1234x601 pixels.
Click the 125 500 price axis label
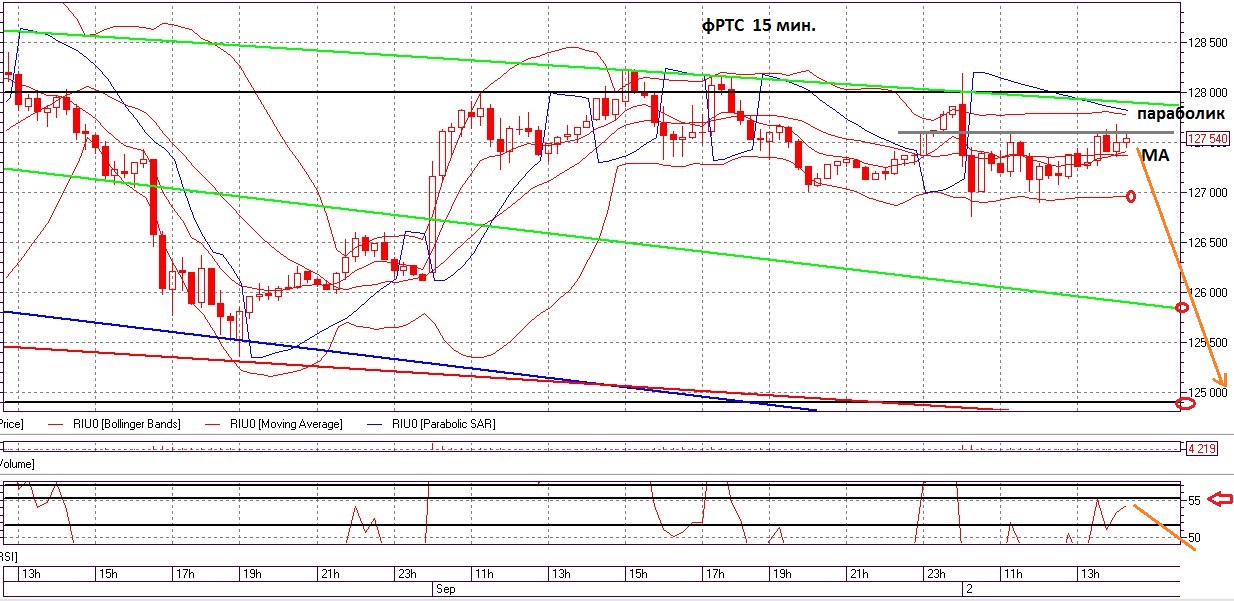coord(1209,342)
